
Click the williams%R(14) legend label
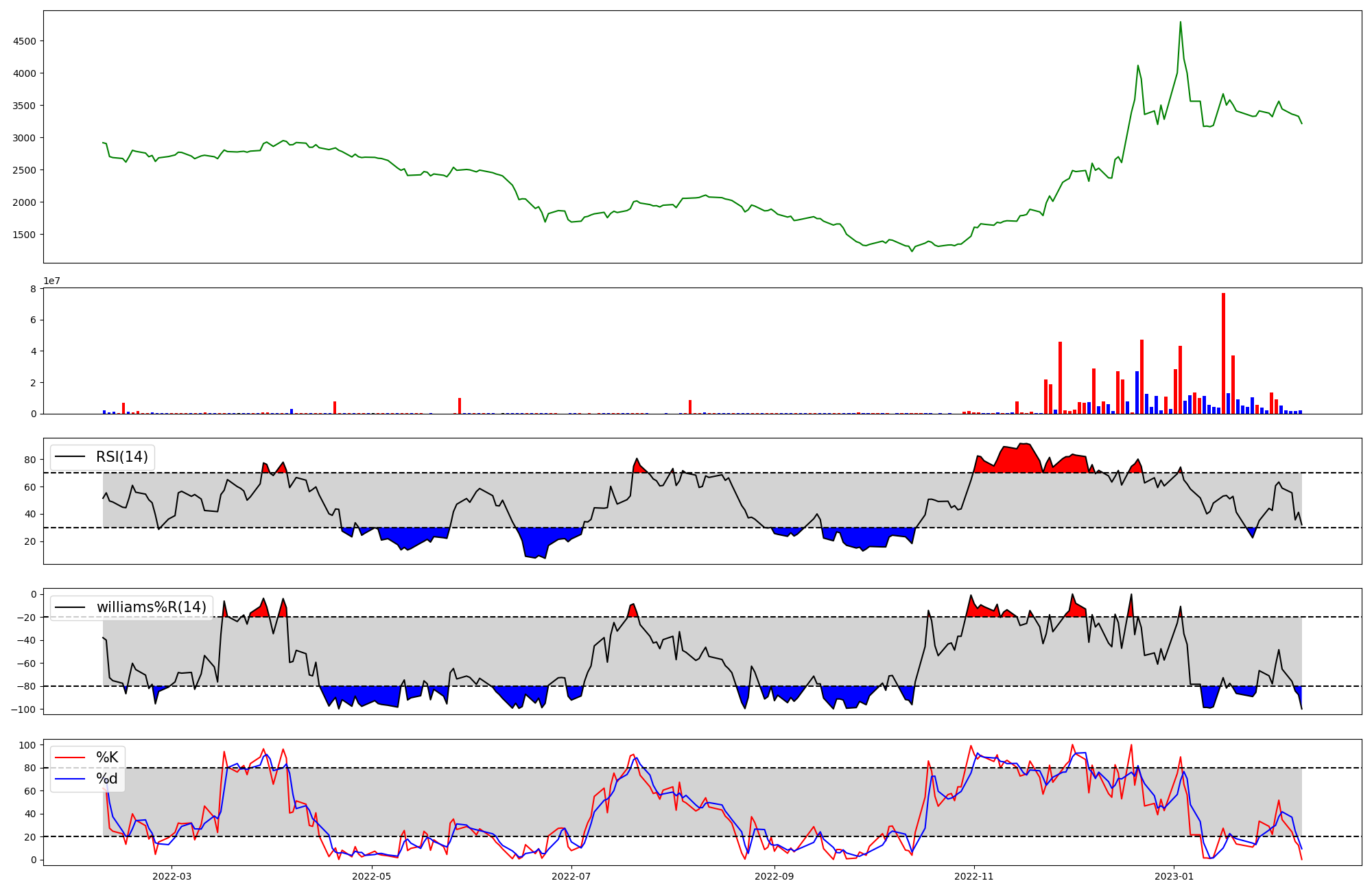[151, 607]
